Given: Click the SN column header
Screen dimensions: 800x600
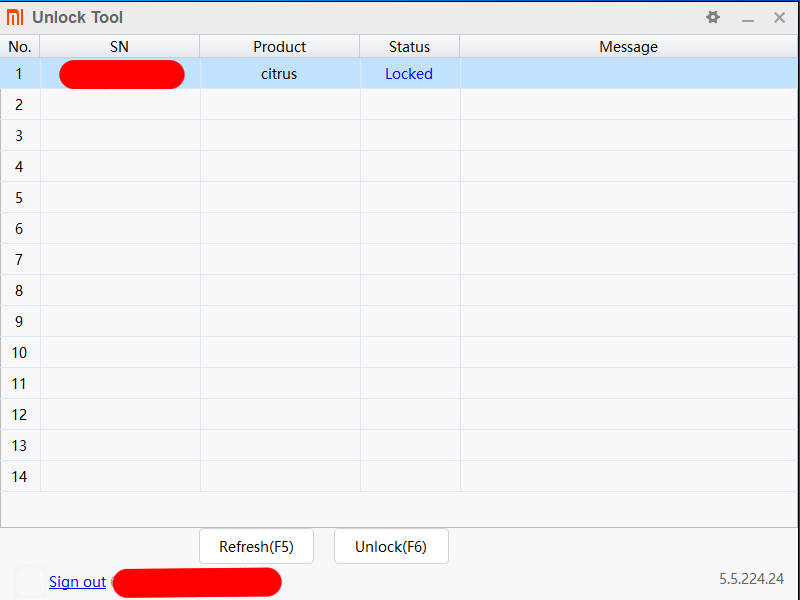Looking at the screenshot, I should (119, 46).
